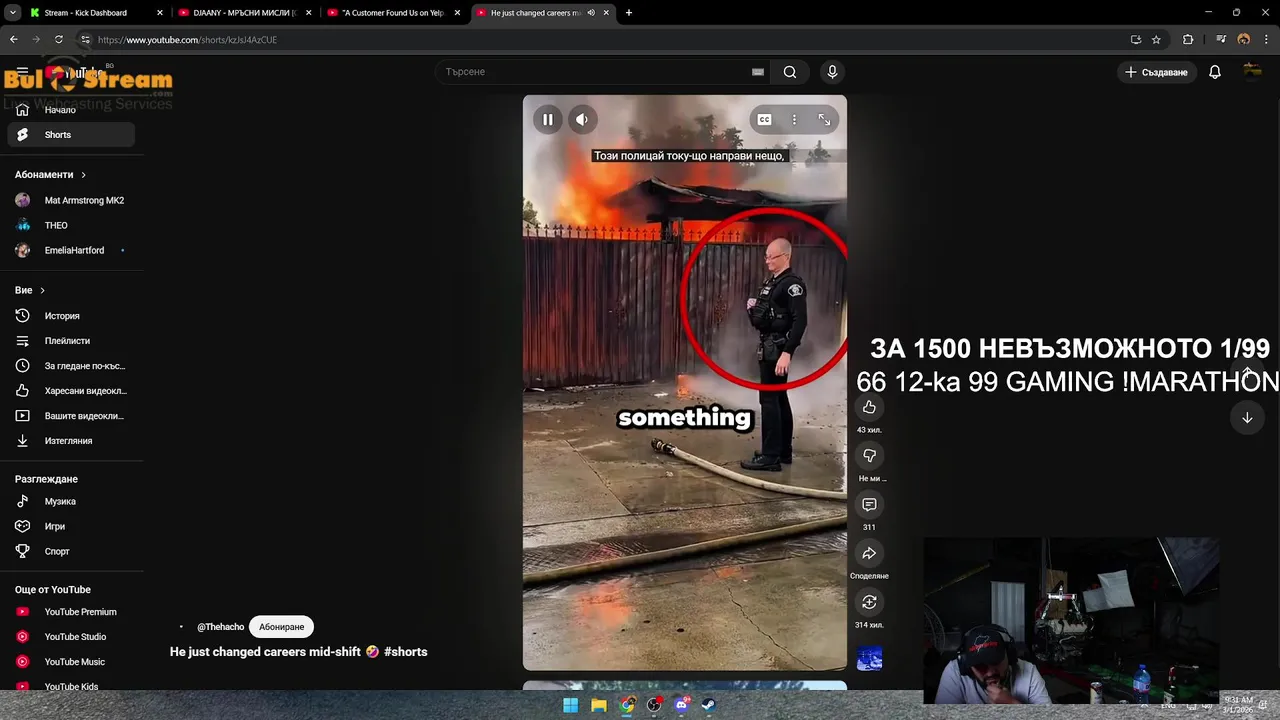Open the on-screen keyboard in search box

coord(758,72)
